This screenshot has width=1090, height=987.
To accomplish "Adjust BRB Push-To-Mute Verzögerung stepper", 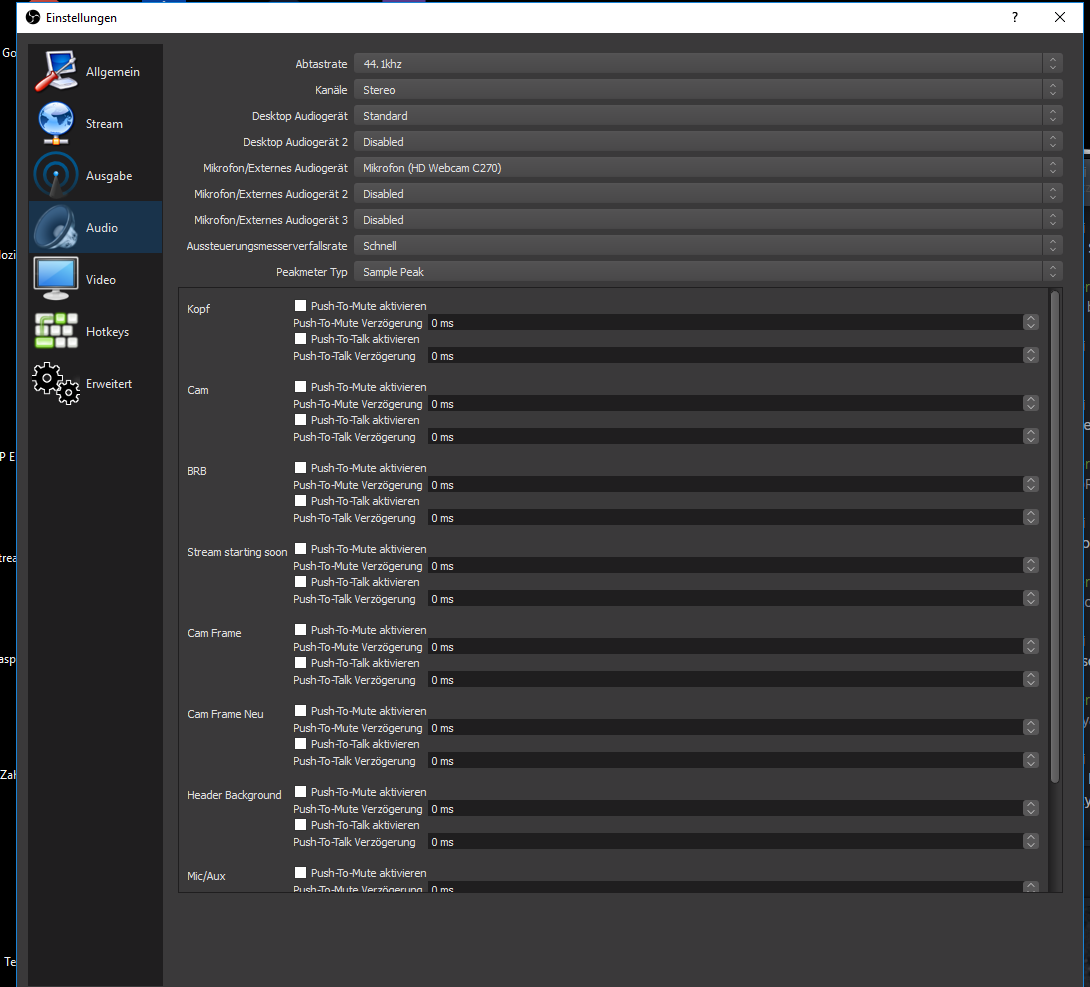I will coord(1031,484).
